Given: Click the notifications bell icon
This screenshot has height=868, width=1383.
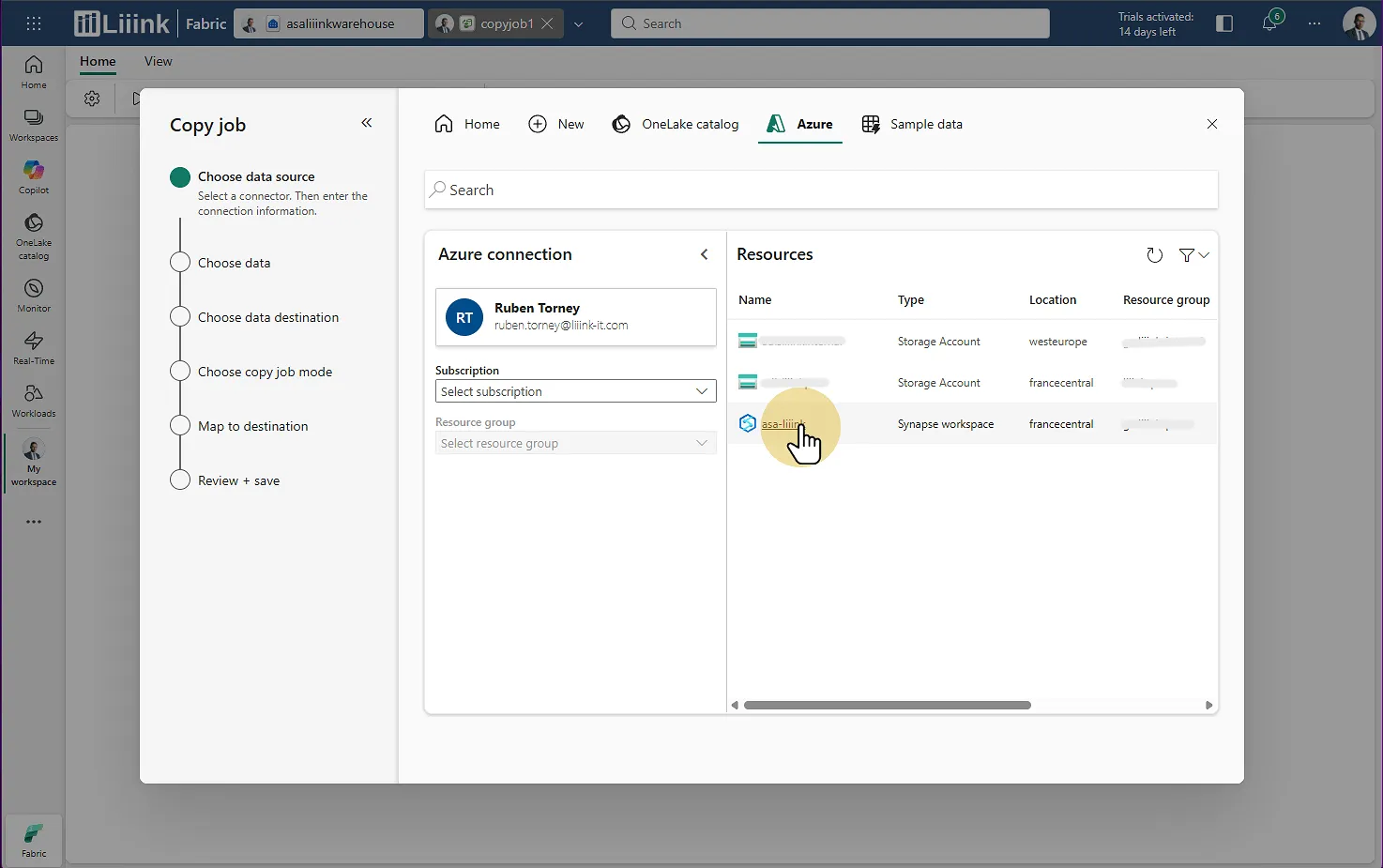Looking at the screenshot, I should click(1269, 23).
